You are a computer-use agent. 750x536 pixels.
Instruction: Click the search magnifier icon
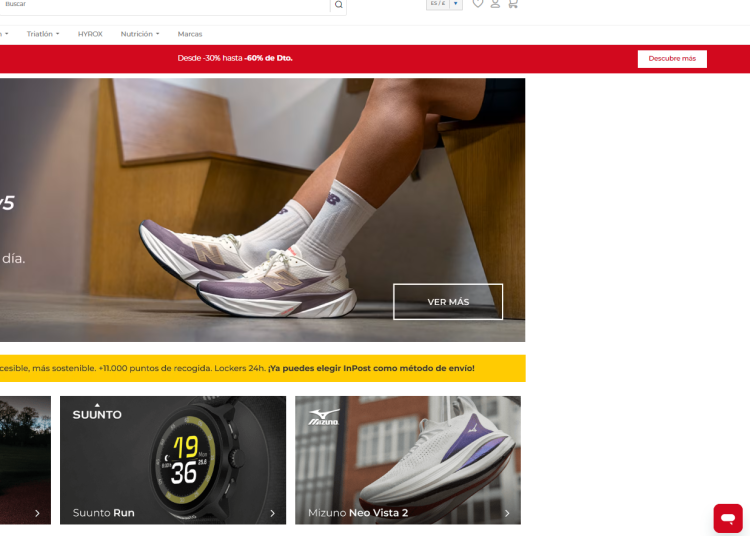coord(338,5)
